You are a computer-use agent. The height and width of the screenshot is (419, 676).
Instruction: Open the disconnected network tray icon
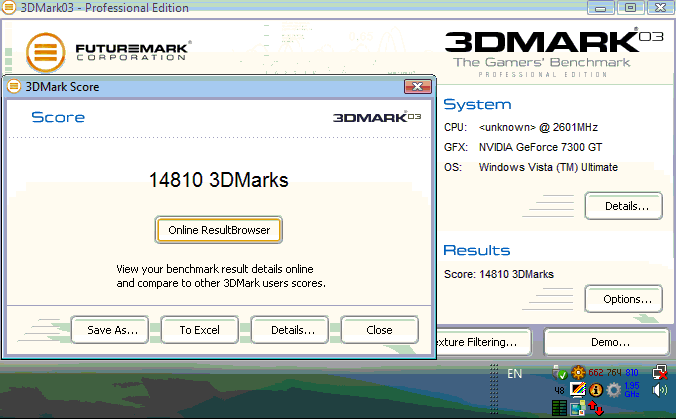point(659,372)
